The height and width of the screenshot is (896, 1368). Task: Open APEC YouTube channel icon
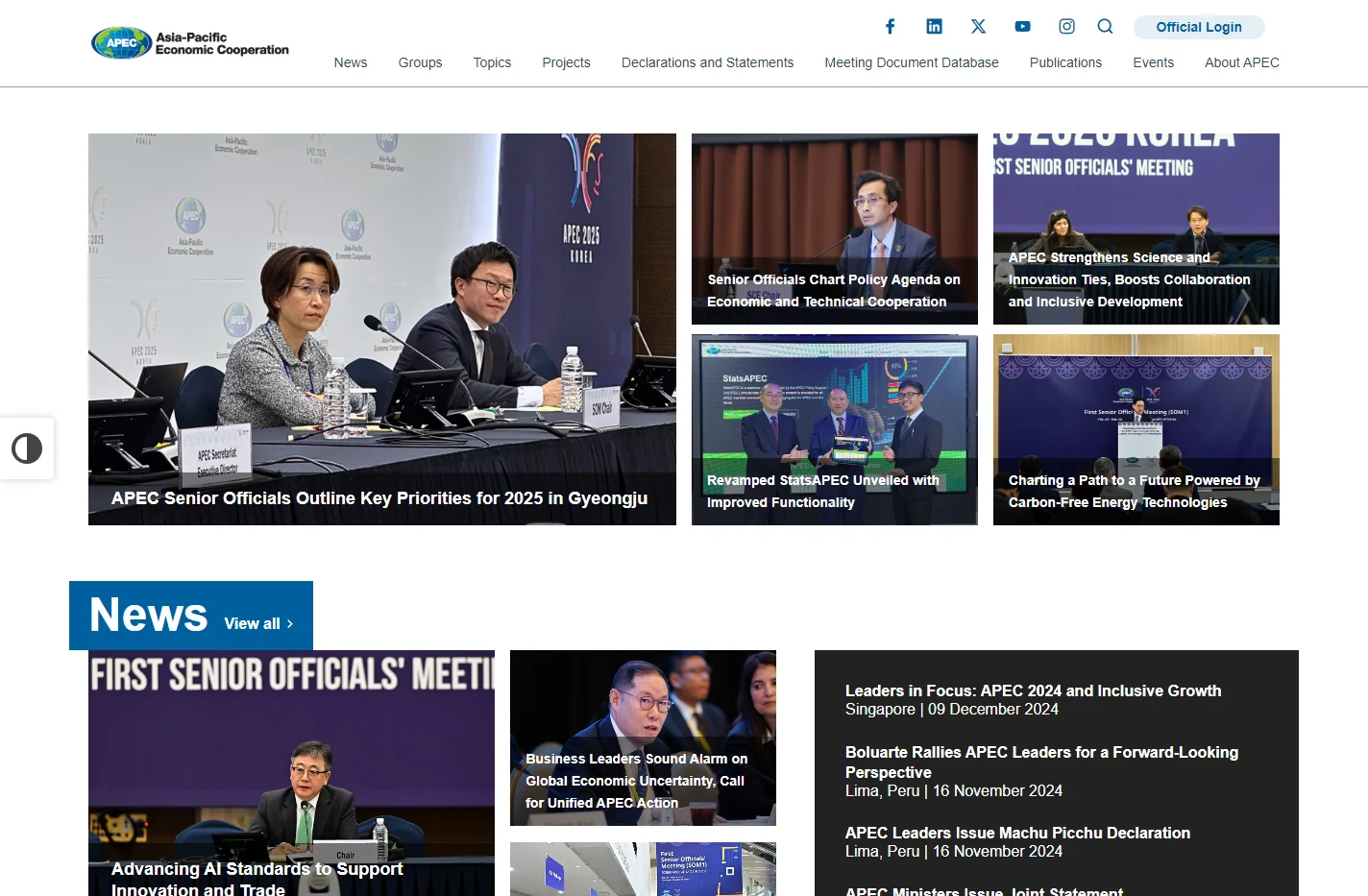click(1022, 27)
